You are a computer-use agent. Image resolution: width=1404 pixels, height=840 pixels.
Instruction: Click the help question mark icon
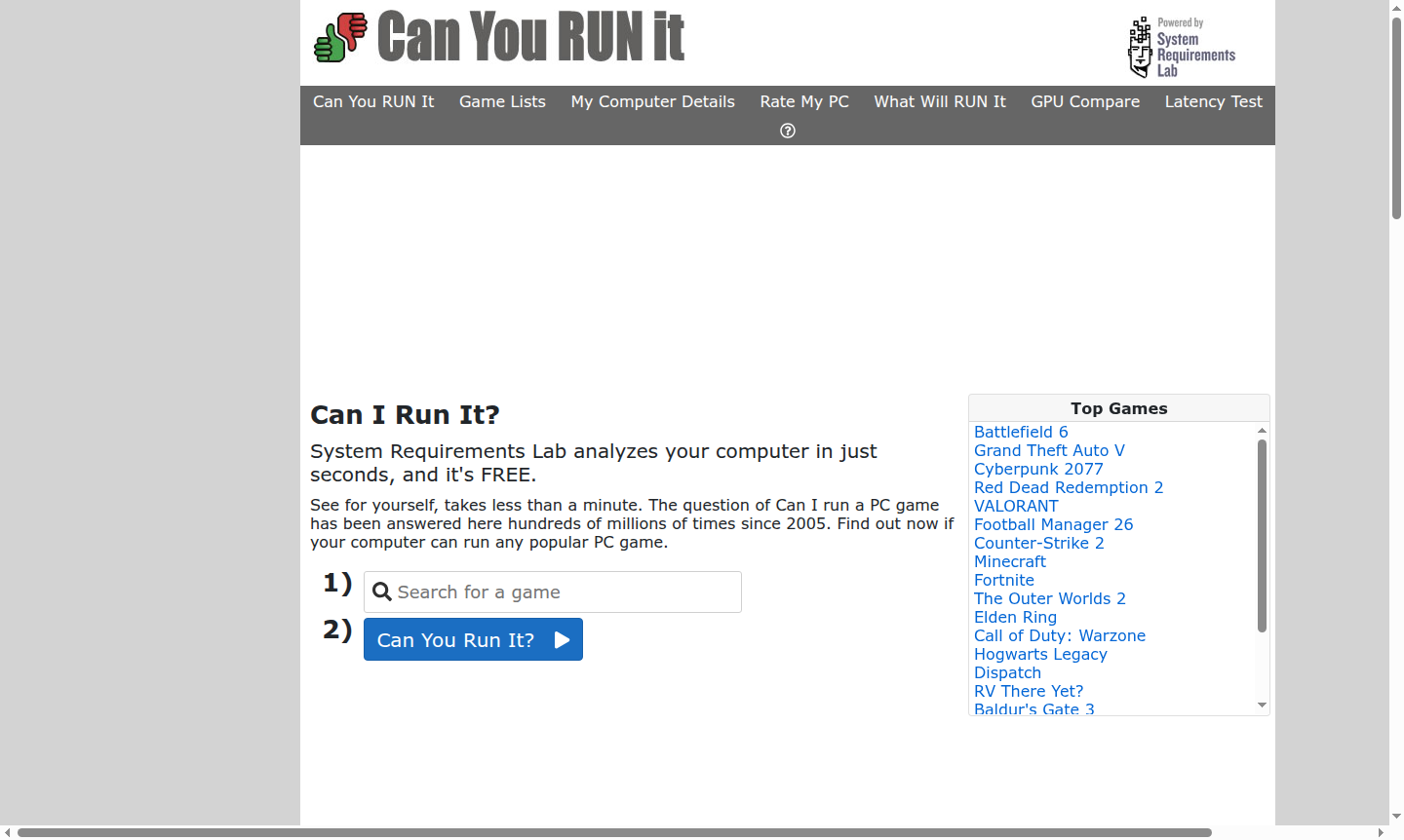point(787,130)
